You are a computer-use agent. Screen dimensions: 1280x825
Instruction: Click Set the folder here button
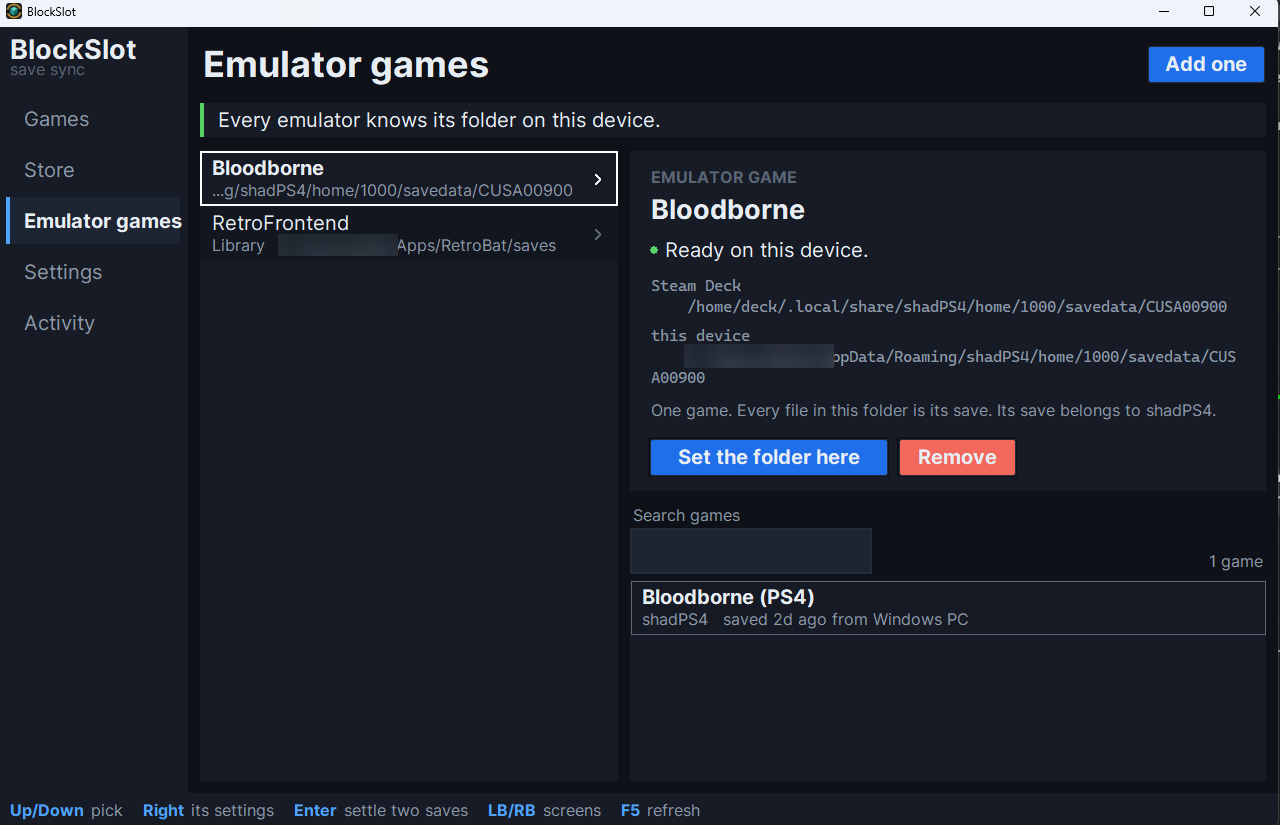(769, 457)
